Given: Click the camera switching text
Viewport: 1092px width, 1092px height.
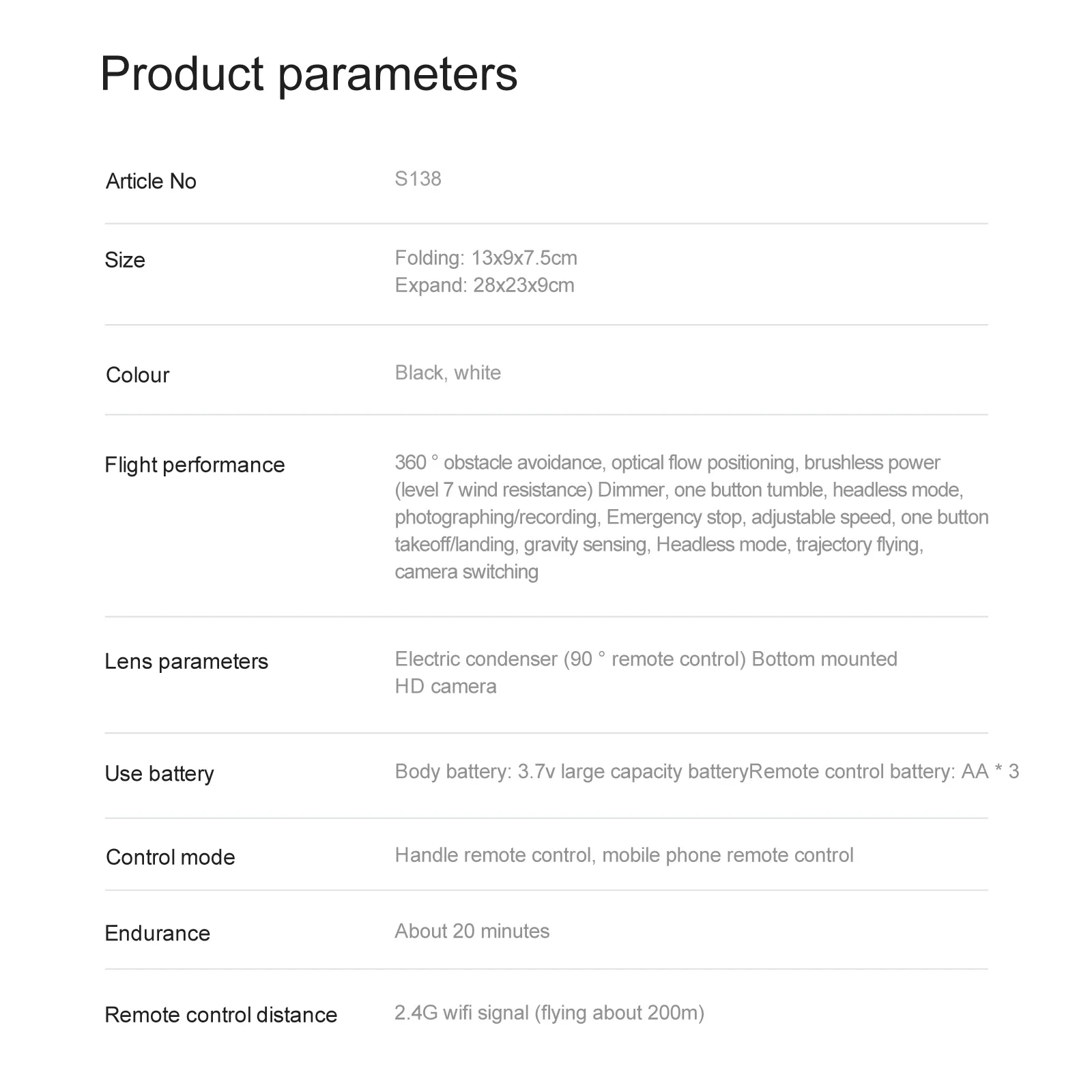Looking at the screenshot, I should (x=467, y=572).
